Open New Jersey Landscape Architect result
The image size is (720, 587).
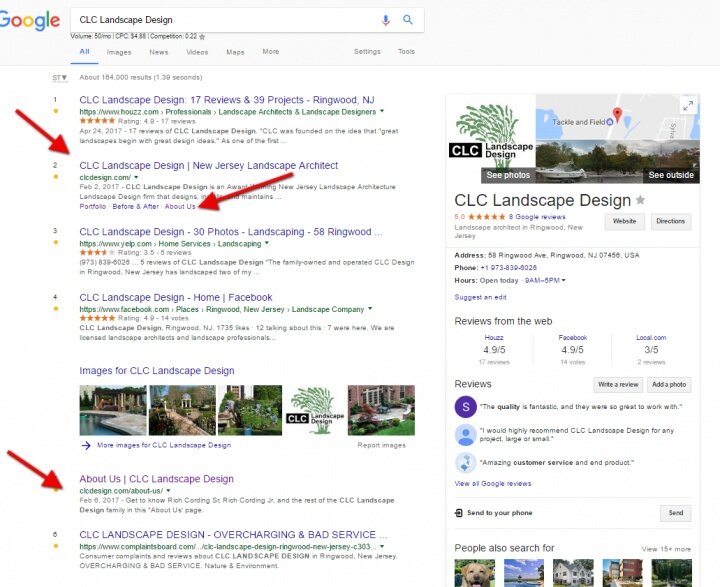208,165
